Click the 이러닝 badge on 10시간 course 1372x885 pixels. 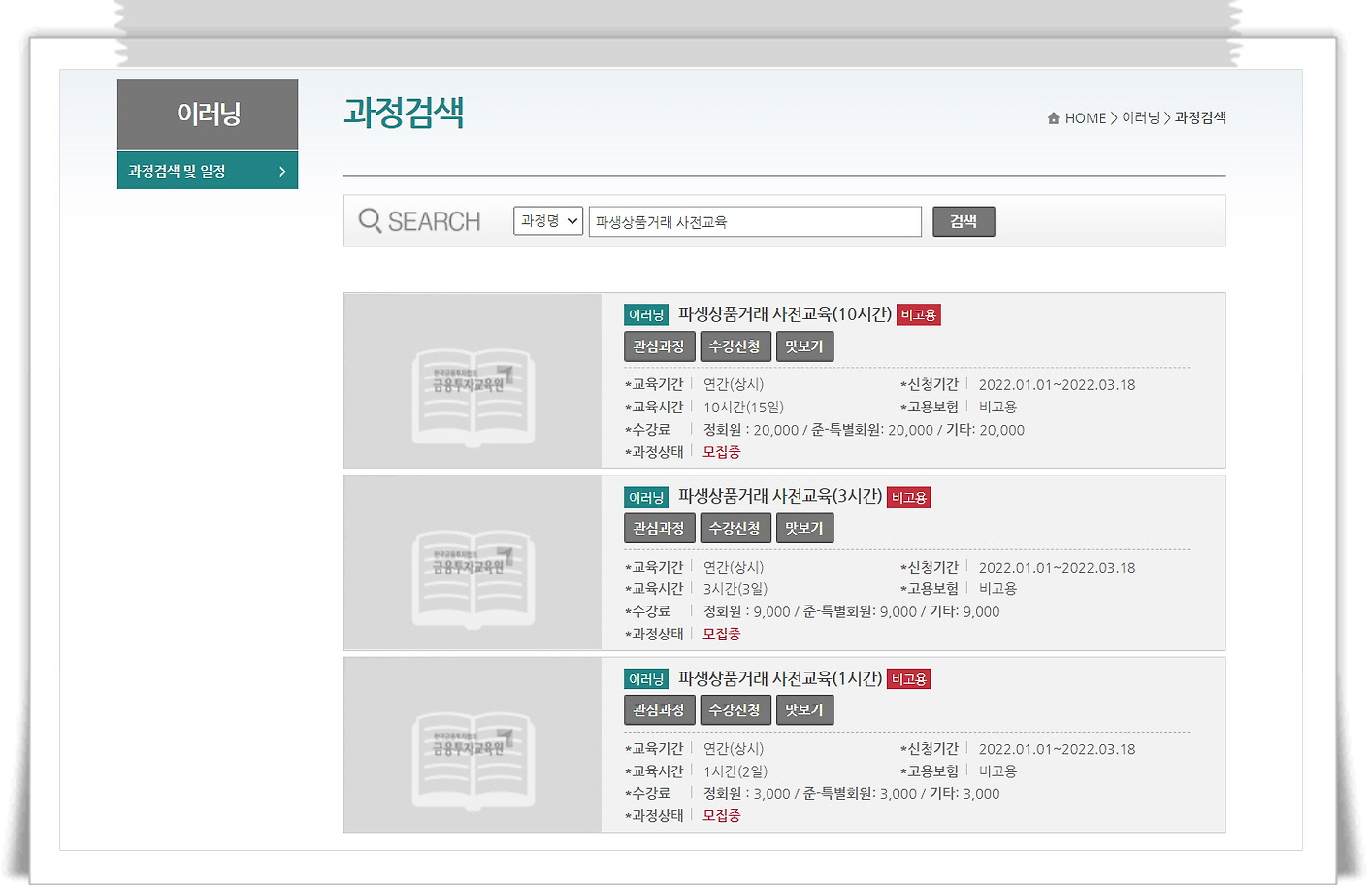point(646,315)
